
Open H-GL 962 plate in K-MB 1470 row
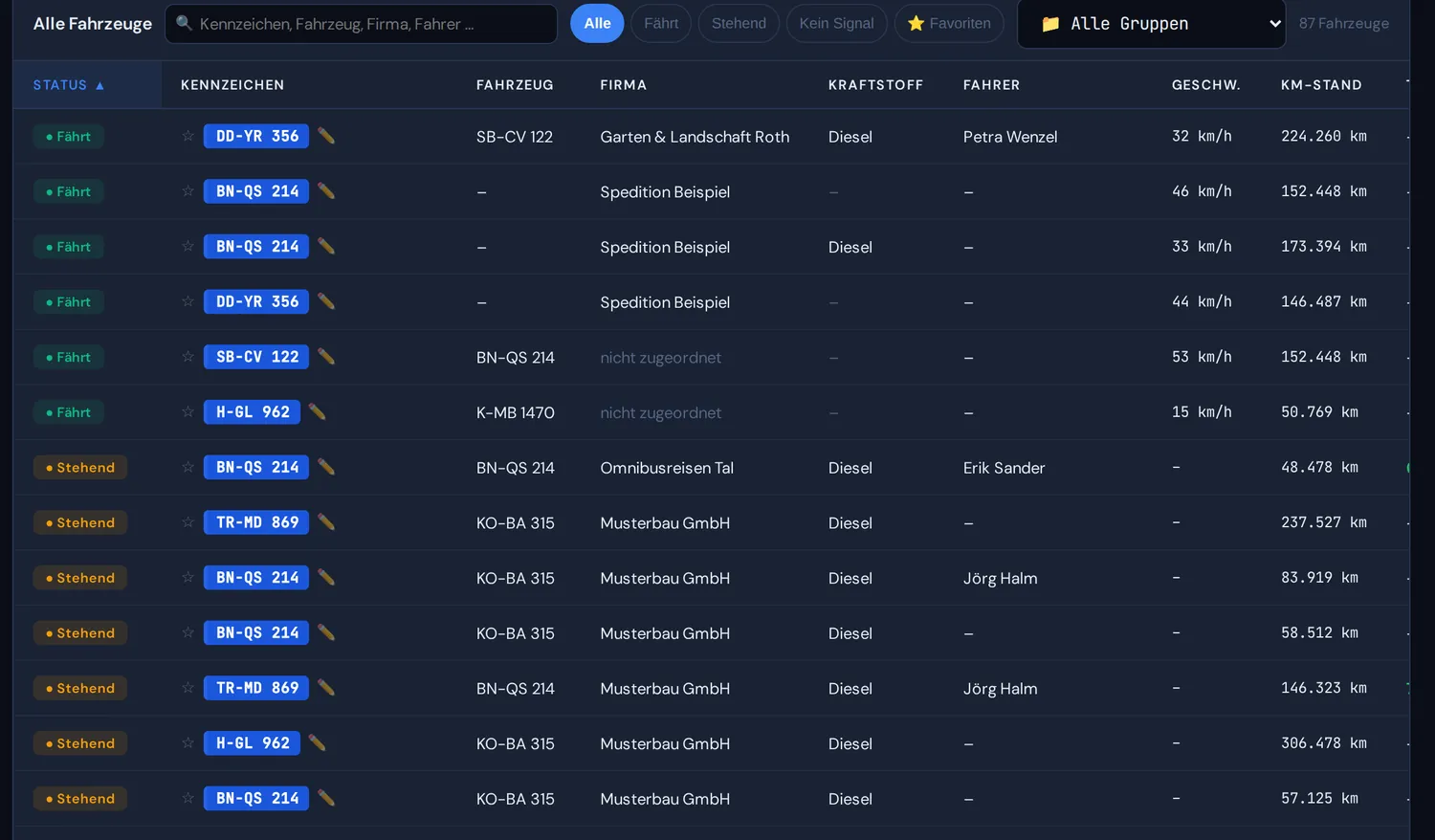[x=252, y=412]
